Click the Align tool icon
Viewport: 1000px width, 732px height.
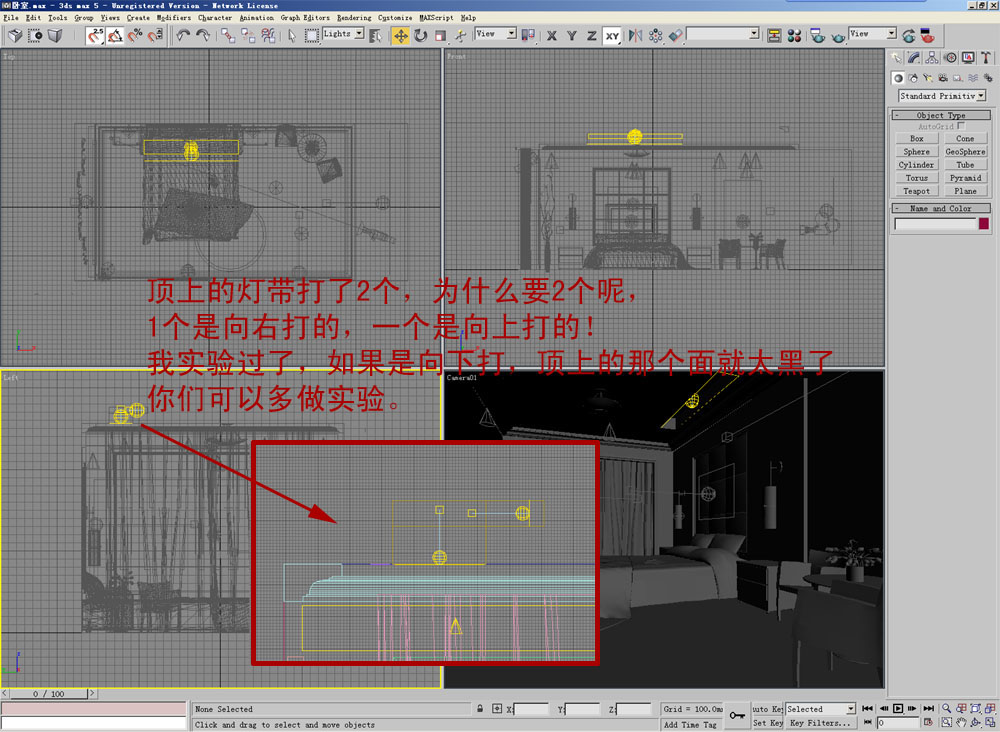[675, 36]
